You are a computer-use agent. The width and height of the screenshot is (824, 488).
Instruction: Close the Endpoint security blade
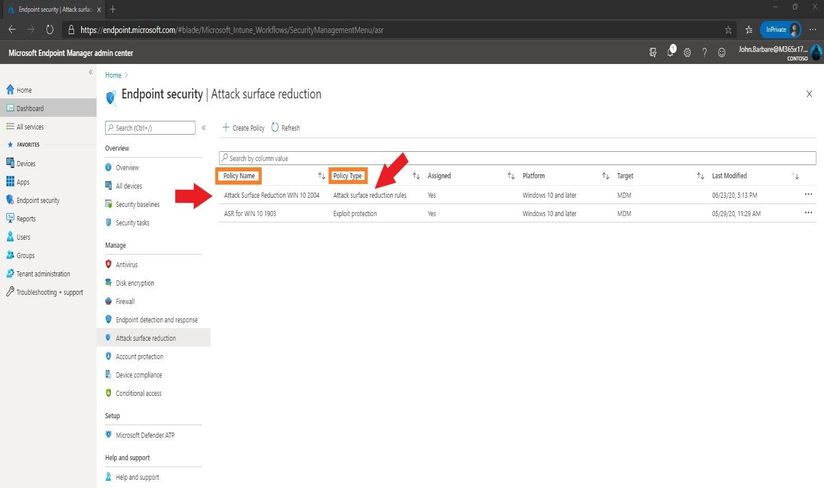(x=809, y=94)
